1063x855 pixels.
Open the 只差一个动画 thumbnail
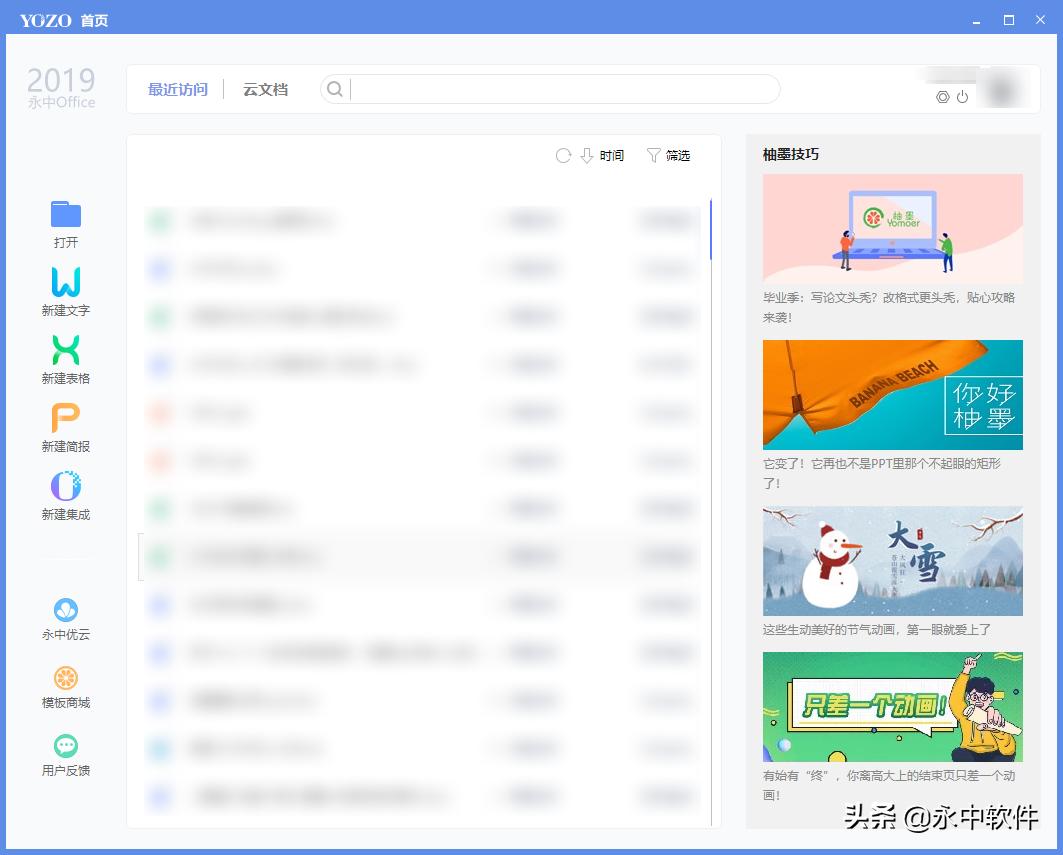(892, 707)
